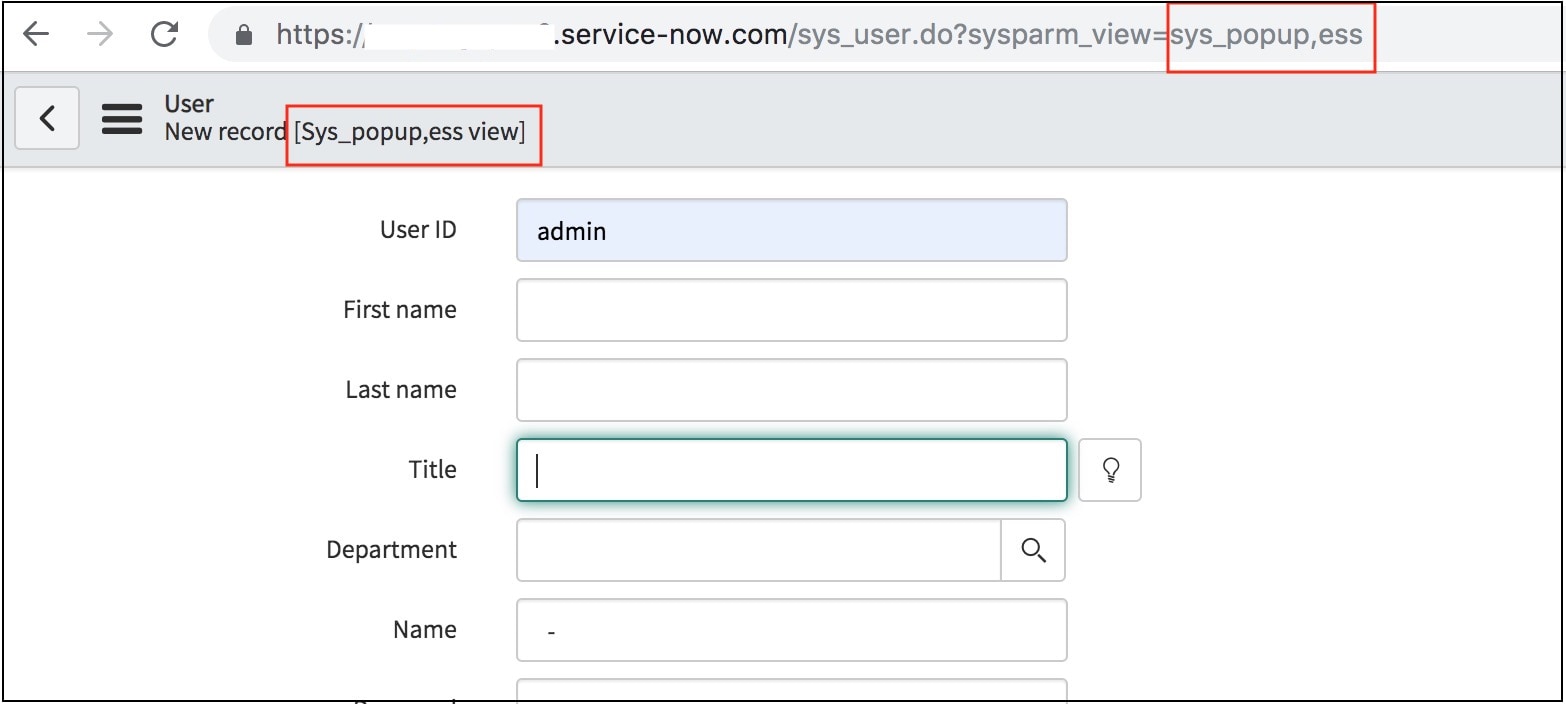Click the New record header text

coord(226,131)
